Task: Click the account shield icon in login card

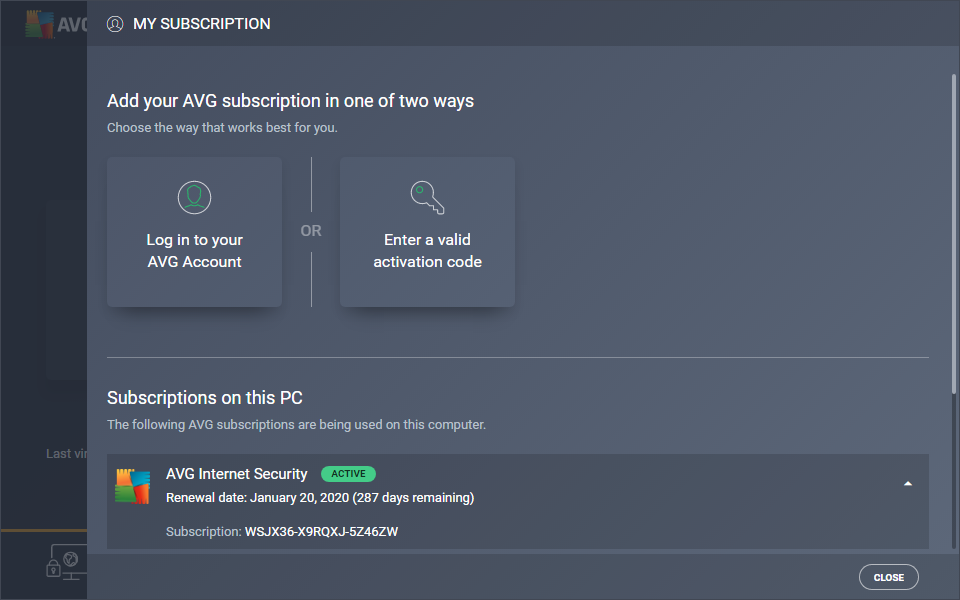Action: click(194, 197)
